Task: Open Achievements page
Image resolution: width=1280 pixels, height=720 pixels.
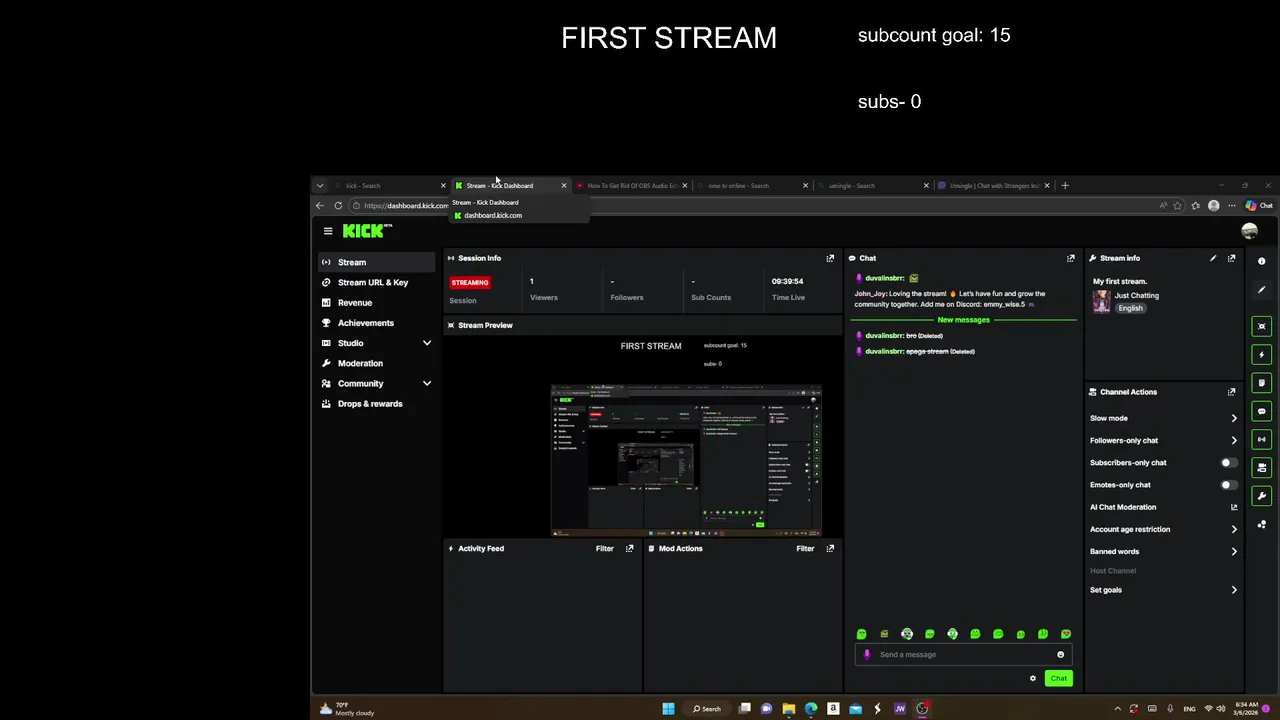Action: [x=376, y=323]
